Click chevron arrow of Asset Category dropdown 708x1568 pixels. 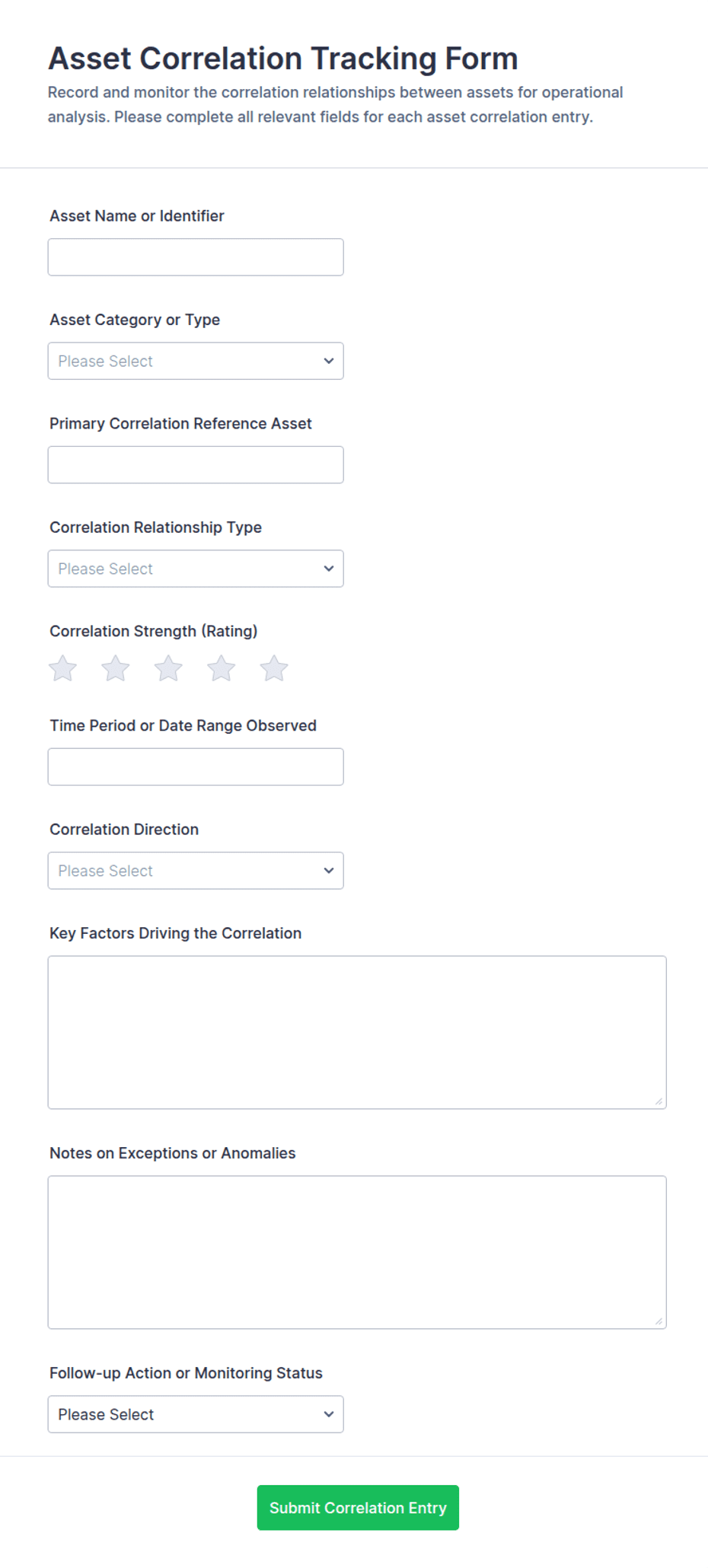329,361
